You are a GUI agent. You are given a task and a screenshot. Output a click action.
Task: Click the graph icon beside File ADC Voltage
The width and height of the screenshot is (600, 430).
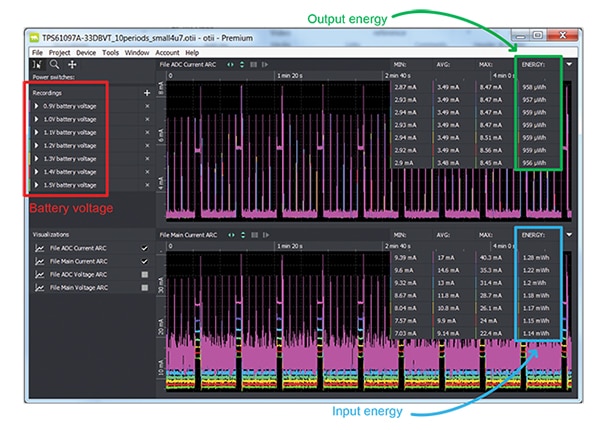39,274
